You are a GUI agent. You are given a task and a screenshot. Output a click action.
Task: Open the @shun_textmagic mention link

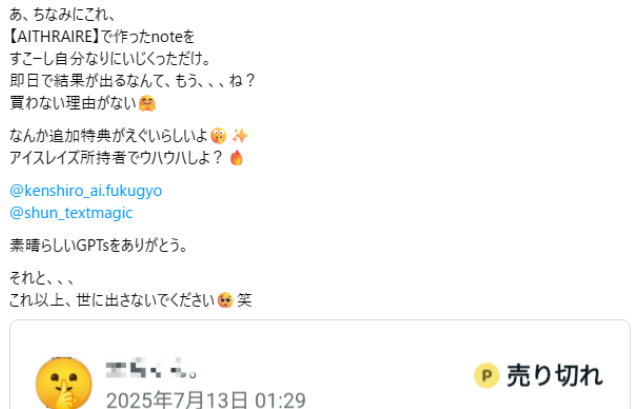point(71,213)
